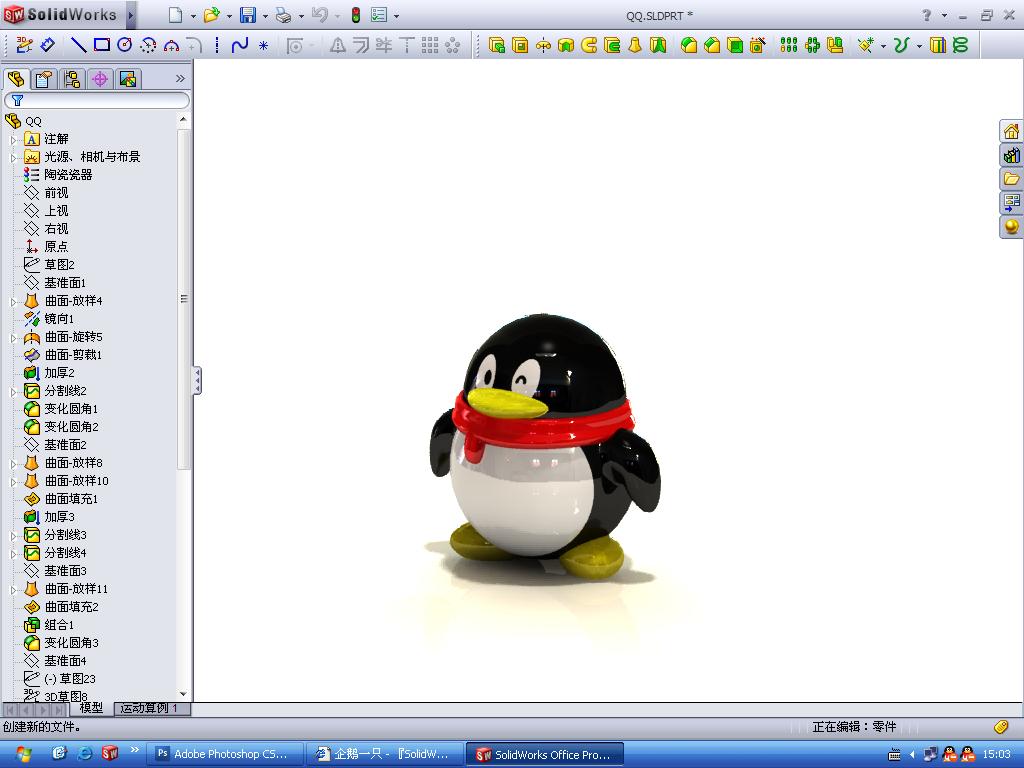1024x768 pixels.
Task: Click the green Curves tool icon
Action: point(901,44)
